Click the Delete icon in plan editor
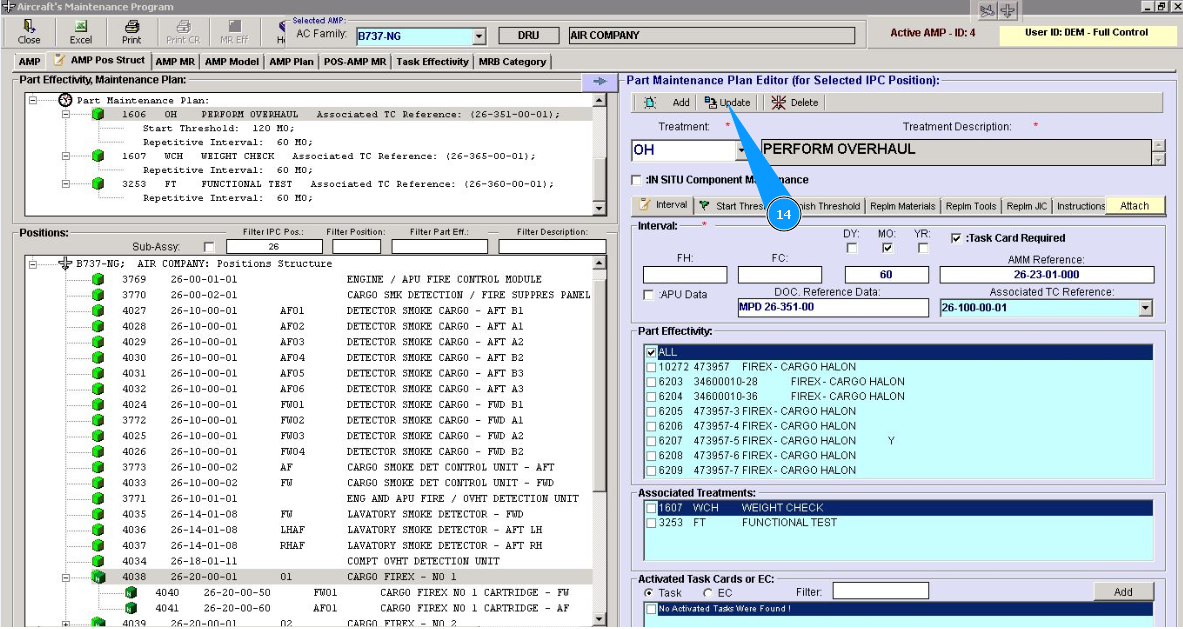This screenshot has width=1183, height=629. tap(778, 102)
